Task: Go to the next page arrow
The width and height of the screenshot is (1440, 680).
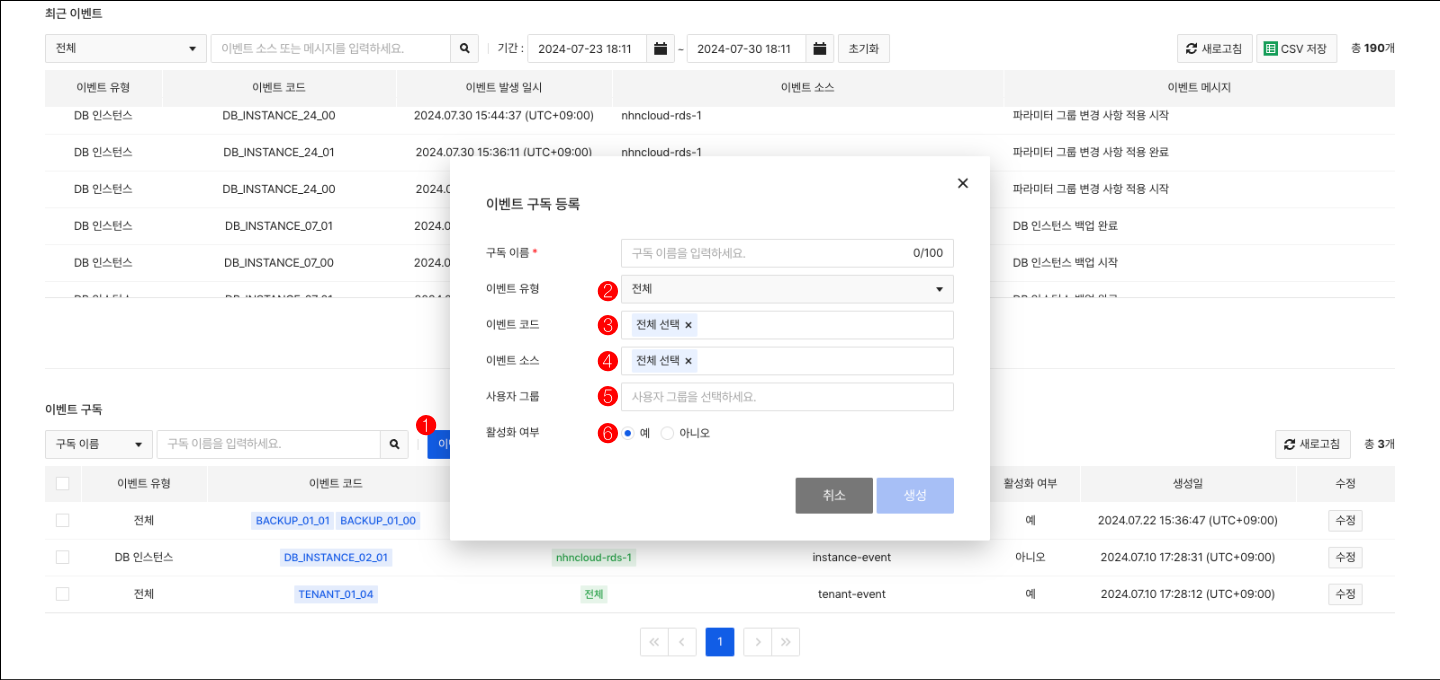Action: coord(759,642)
